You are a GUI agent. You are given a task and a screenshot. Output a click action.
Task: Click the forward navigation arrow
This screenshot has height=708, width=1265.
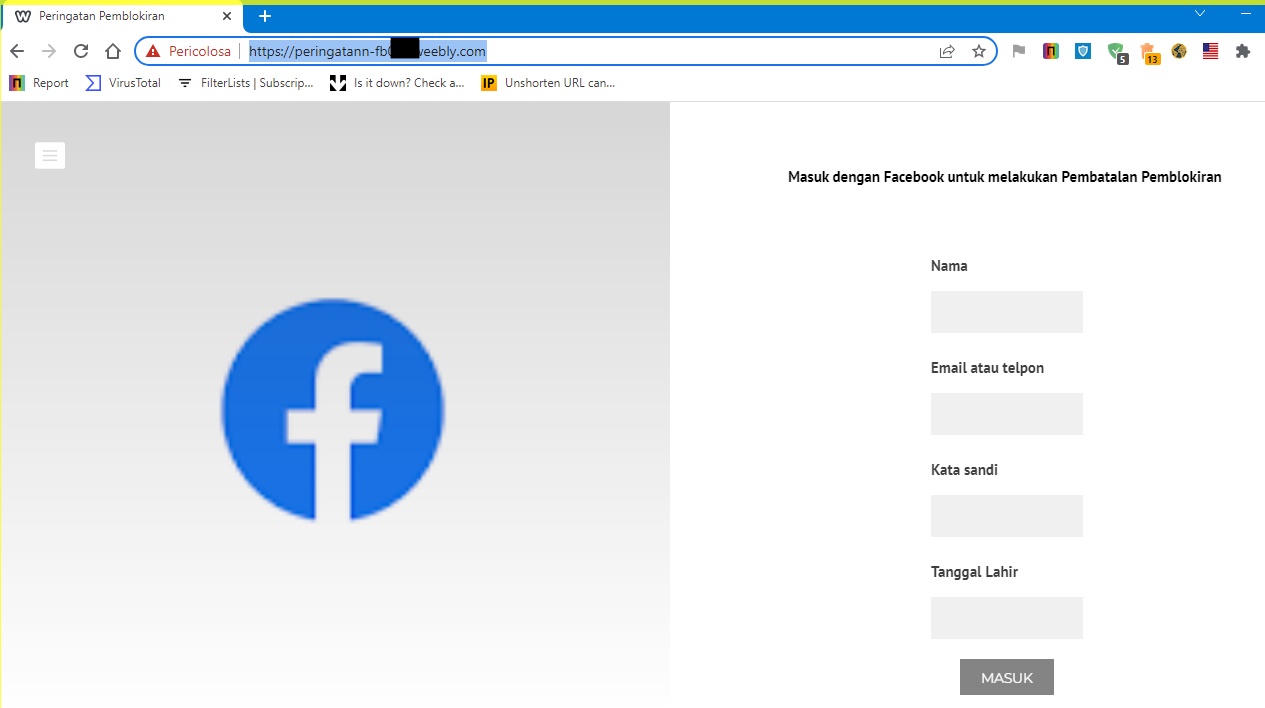coord(49,51)
